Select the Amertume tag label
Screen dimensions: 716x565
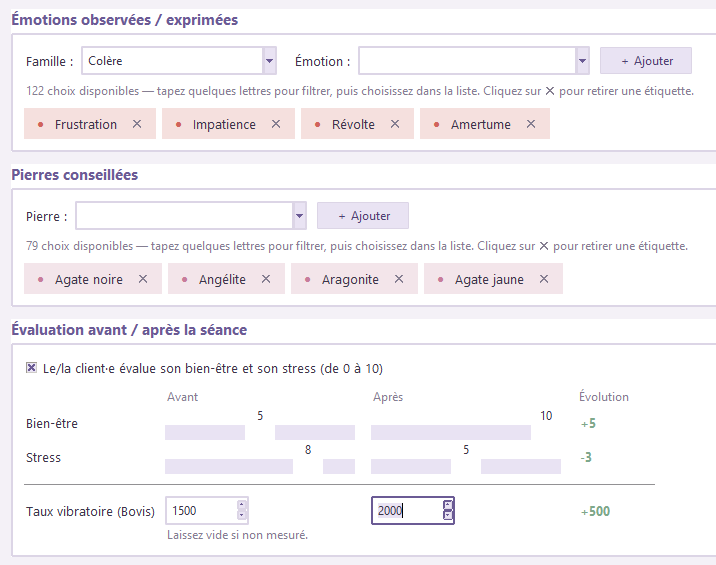[480, 124]
